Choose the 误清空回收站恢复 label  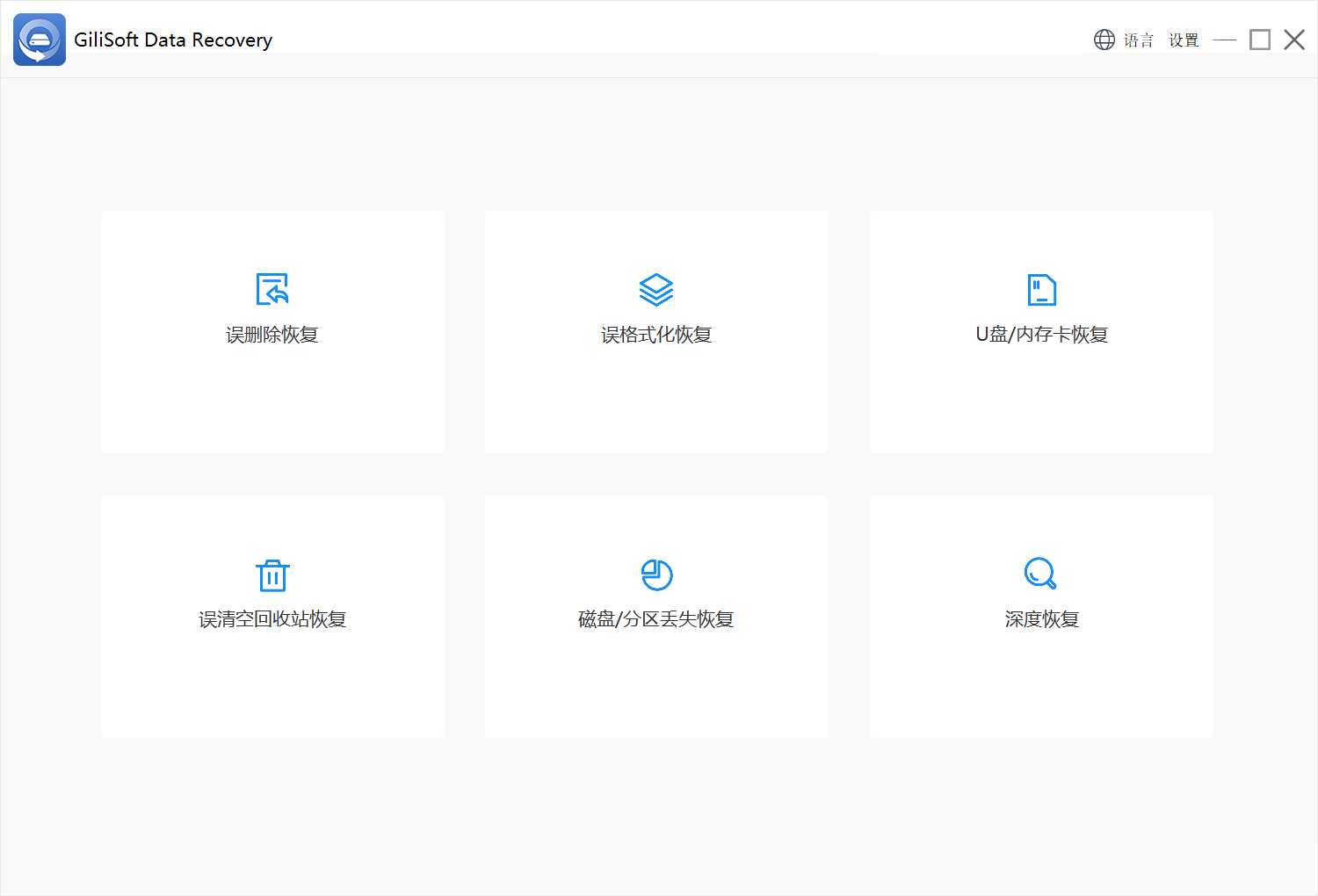point(272,619)
